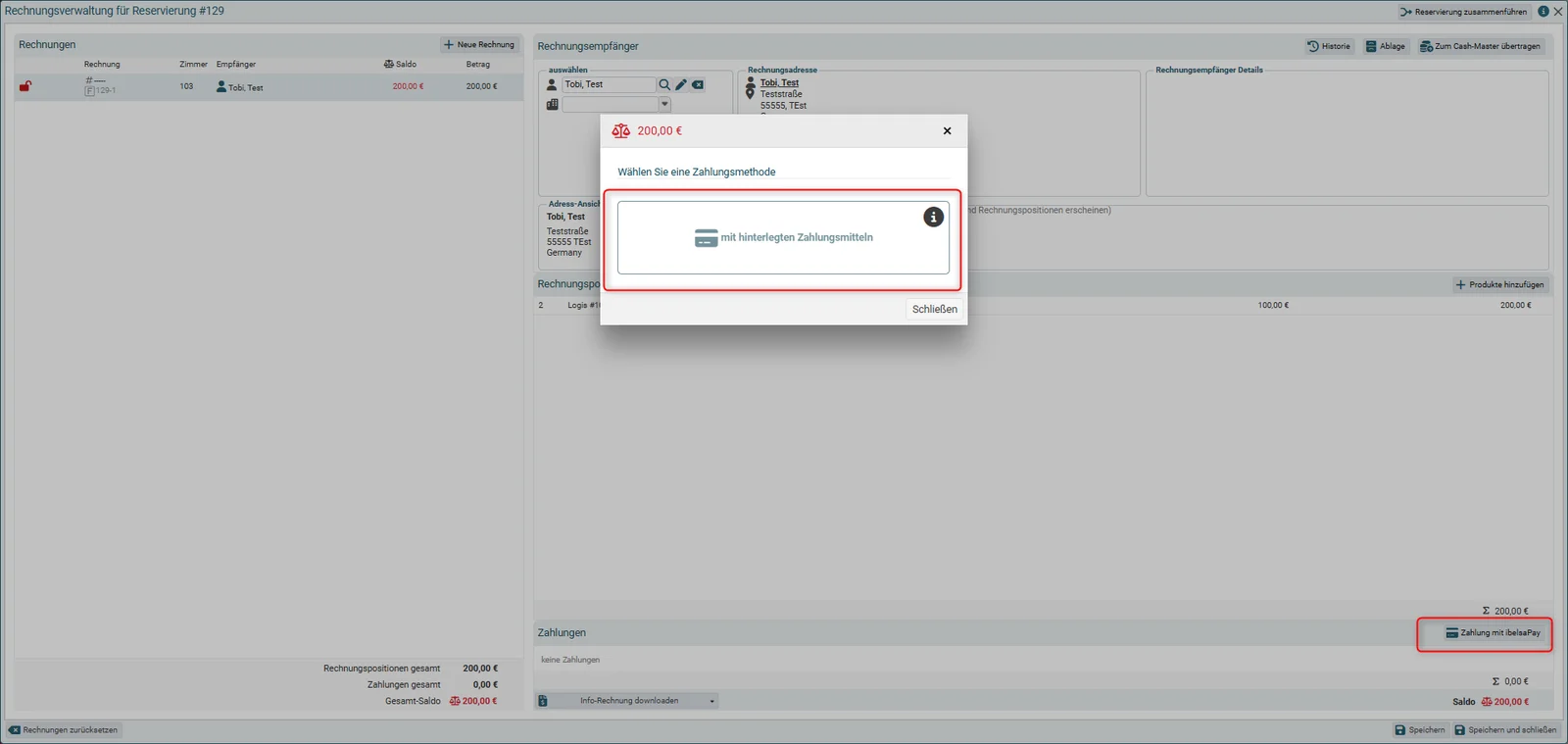Open the Historie view
The image size is (1568, 744).
click(x=1329, y=46)
